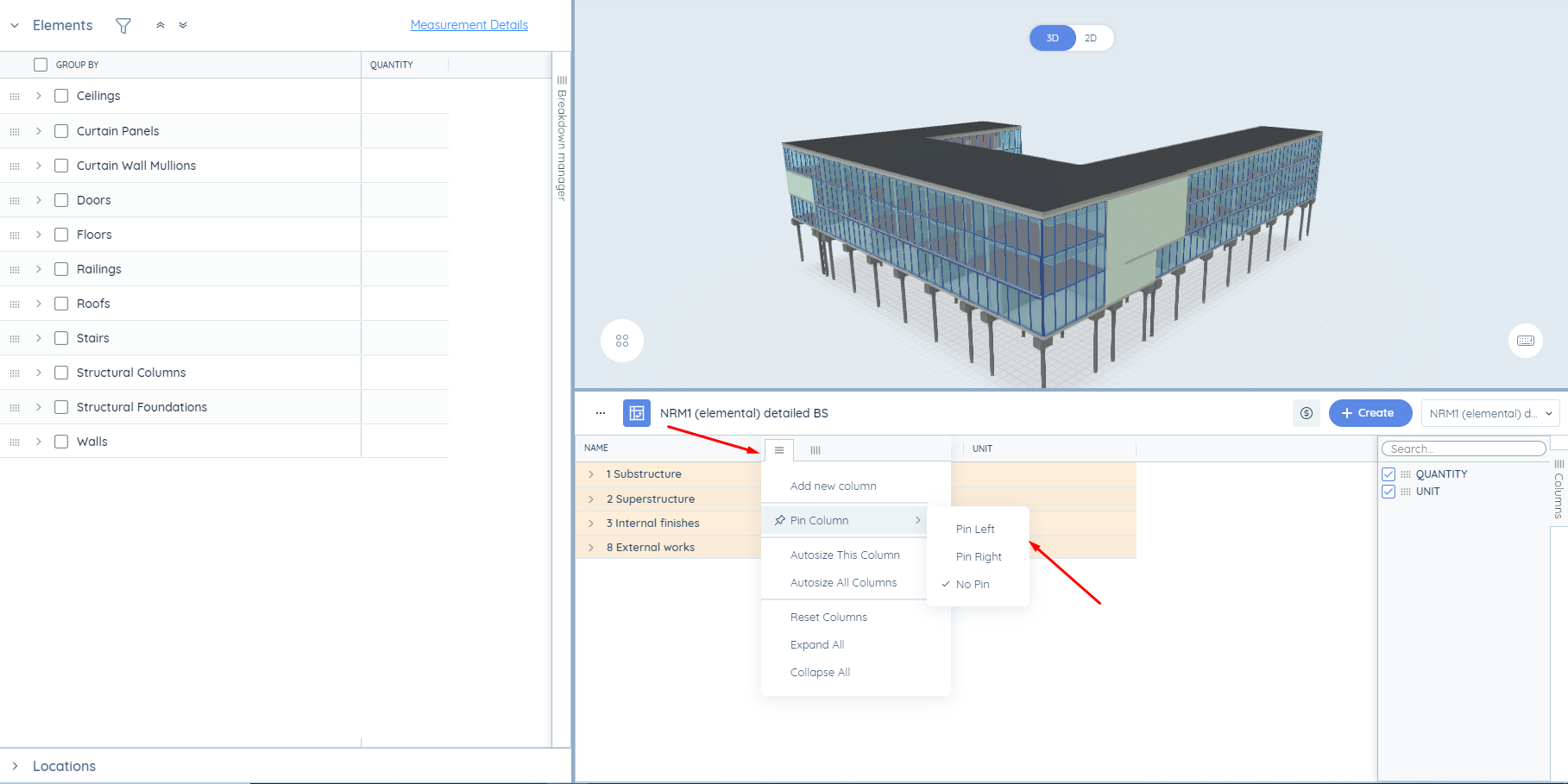Open the Breakdown manager side panel
The image size is (1568, 784).
pyautogui.click(x=562, y=138)
